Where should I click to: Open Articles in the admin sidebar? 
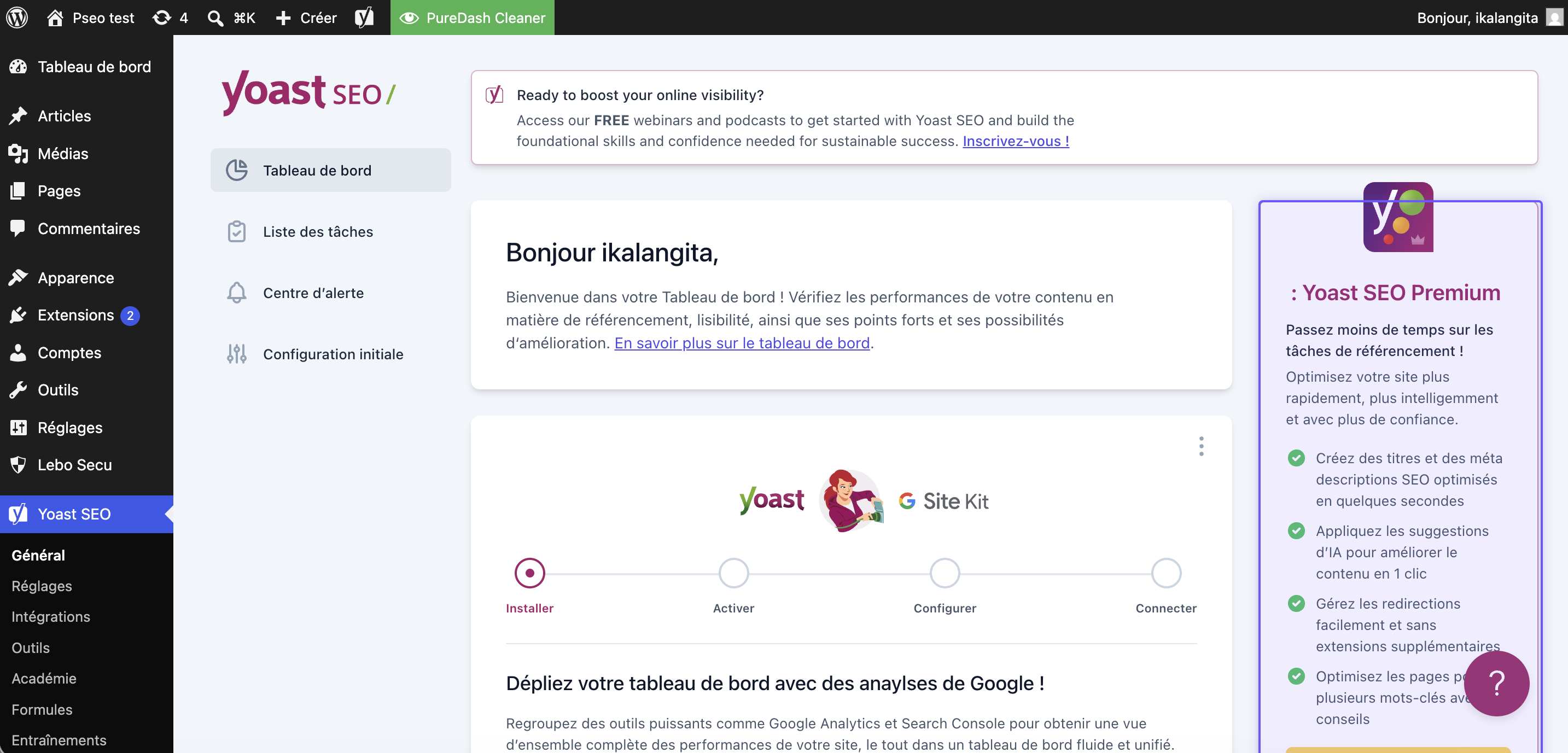[86, 116]
